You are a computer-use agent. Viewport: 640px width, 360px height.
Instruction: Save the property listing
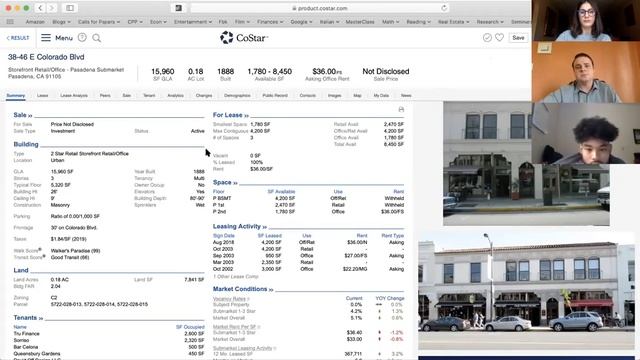pos(518,38)
